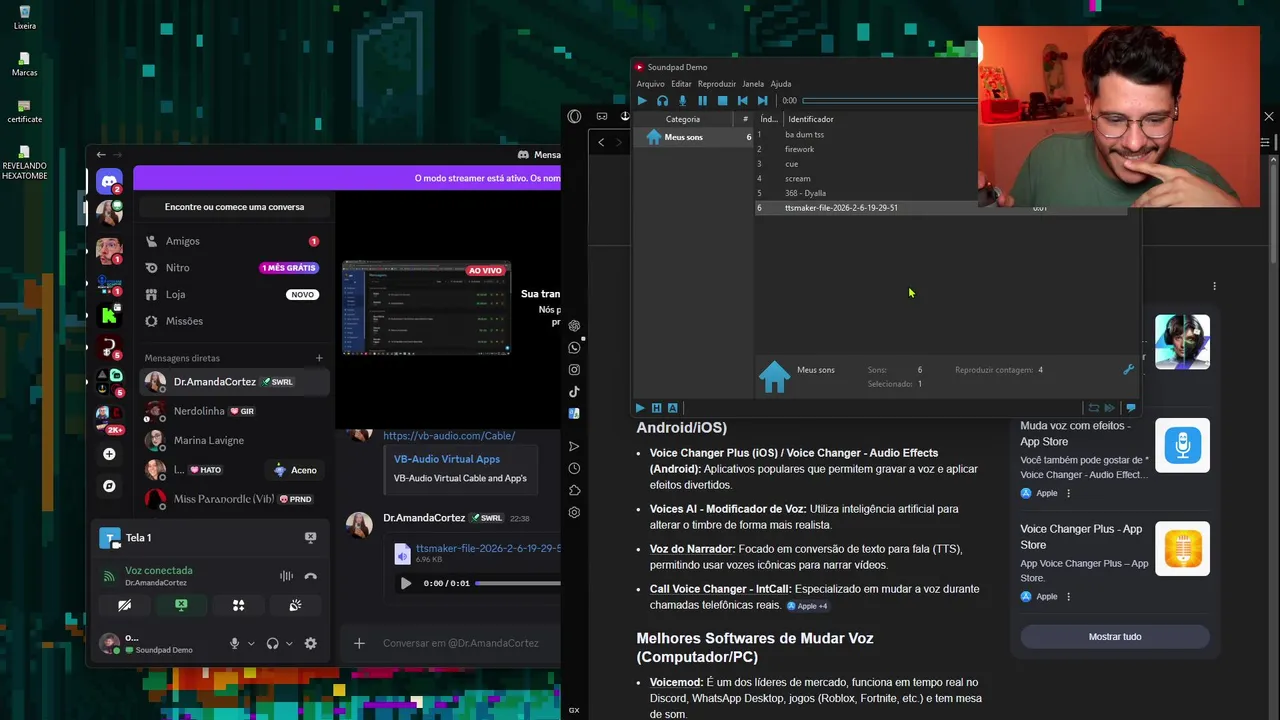Screen dimensions: 1280x720
Task: Open the Discord home icon
Action: coord(109,182)
